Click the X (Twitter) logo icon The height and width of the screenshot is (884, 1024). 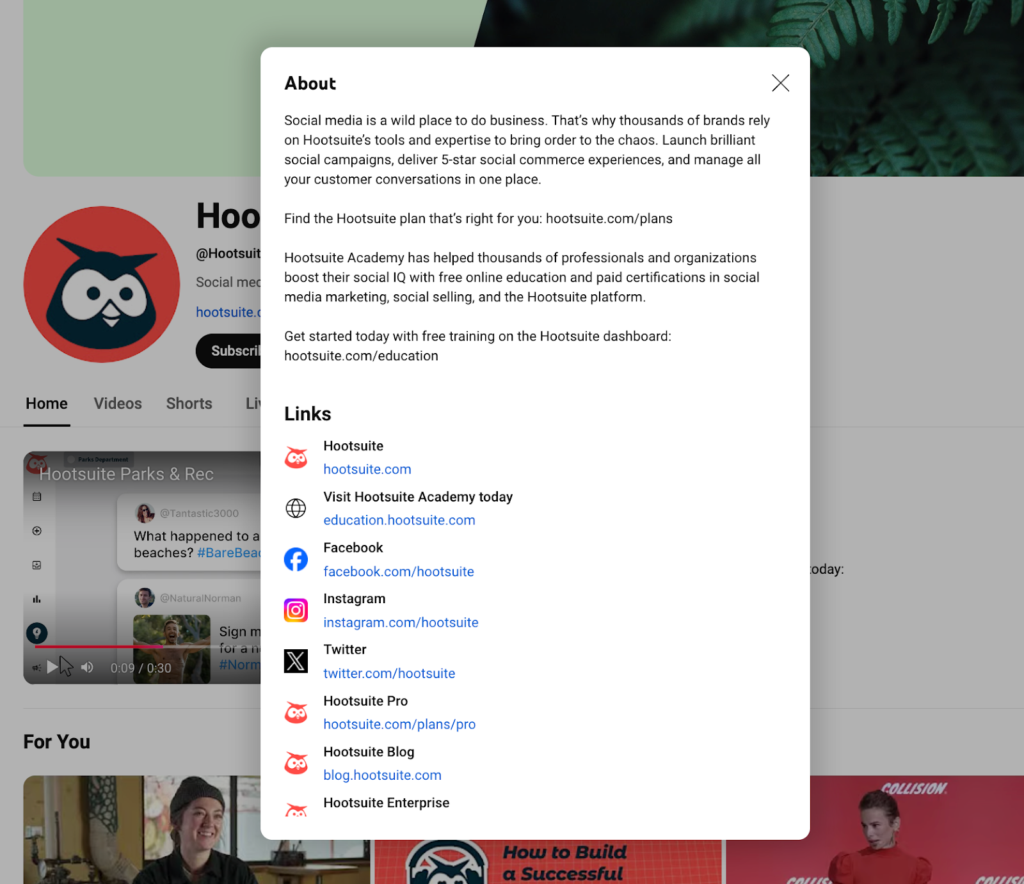point(296,661)
